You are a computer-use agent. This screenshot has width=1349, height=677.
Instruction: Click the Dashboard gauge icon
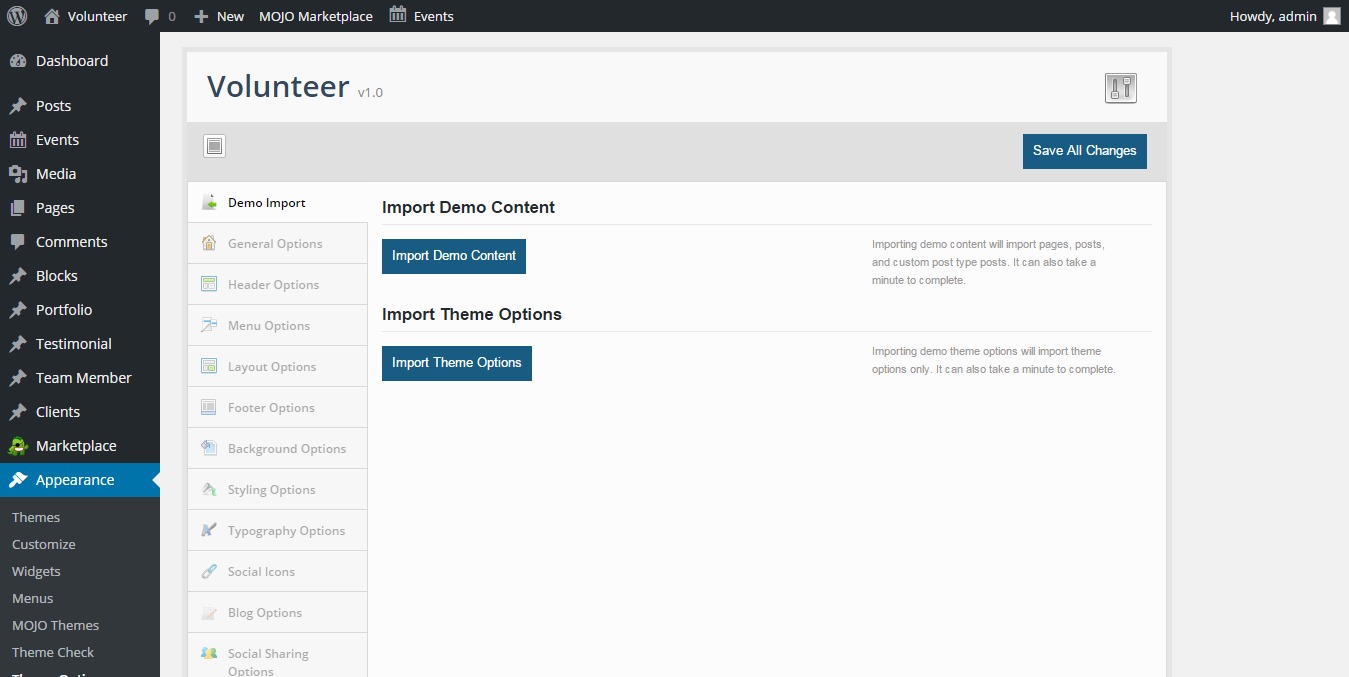(x=18, y=61)
